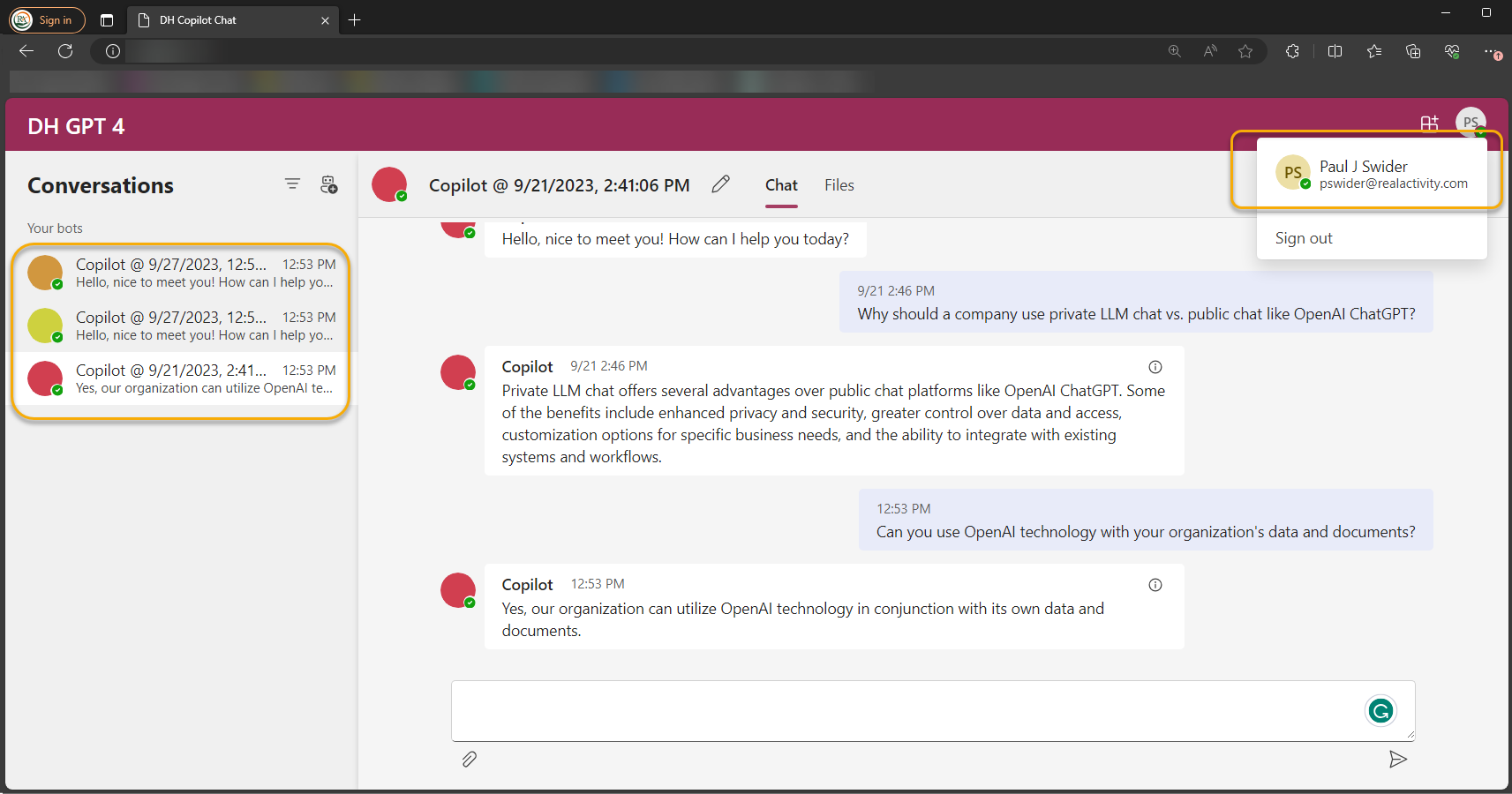Click 'Your bots' label
The image size is (1512, 794).
pyautogui.click(x=55, y=228)
